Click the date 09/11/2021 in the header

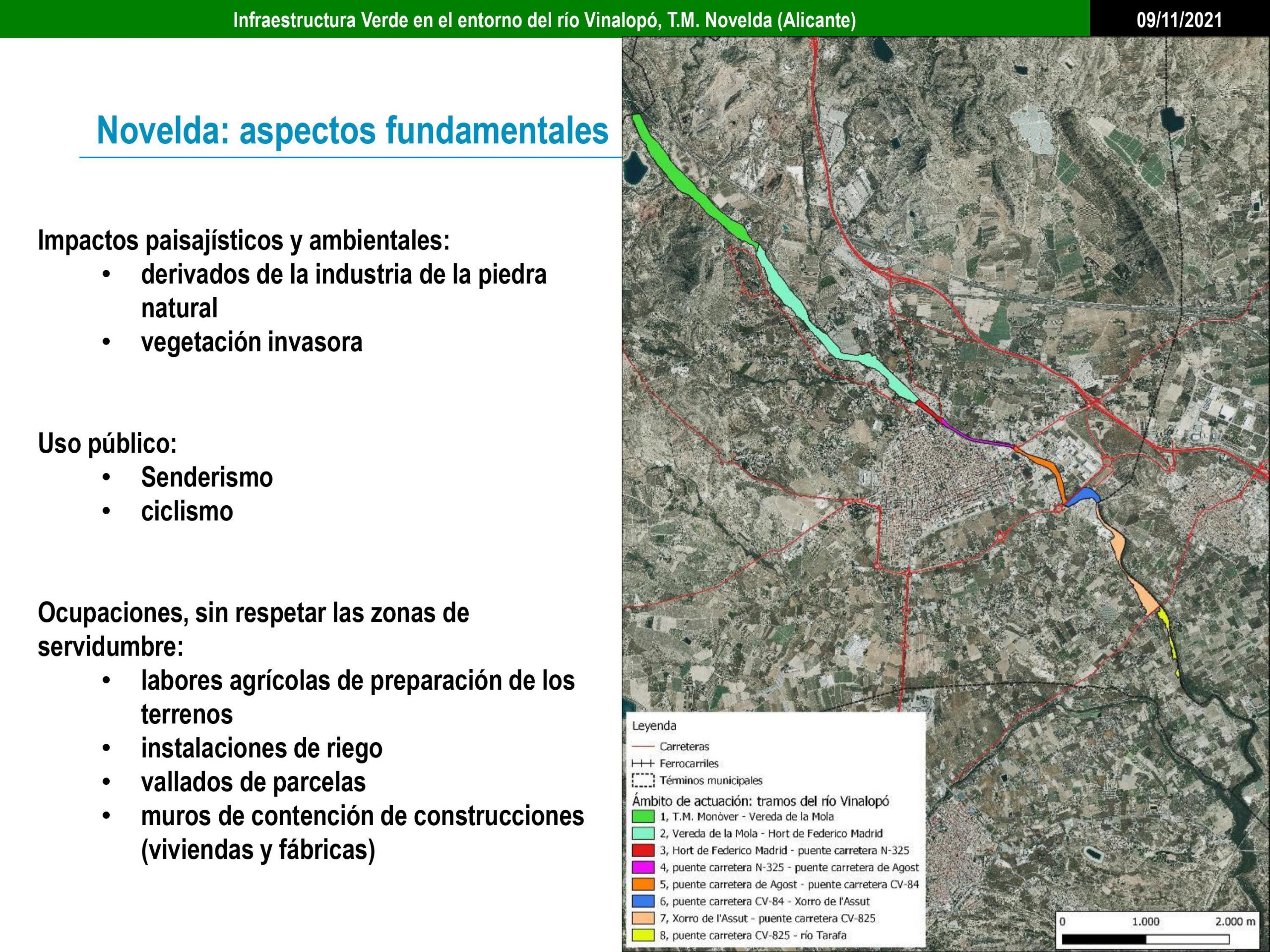pos(1179,21)
